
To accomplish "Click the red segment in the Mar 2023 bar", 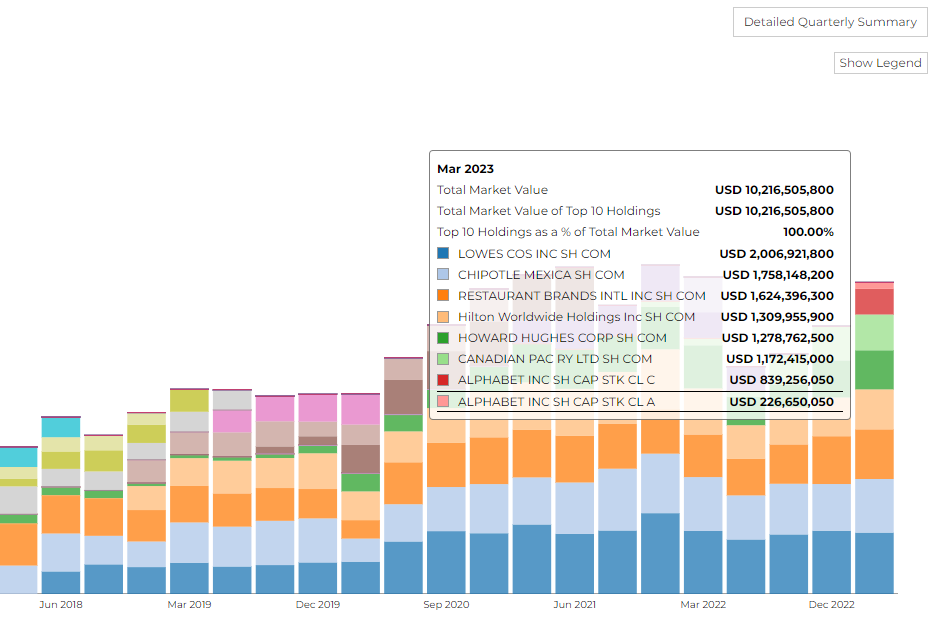I will (874, 301).
